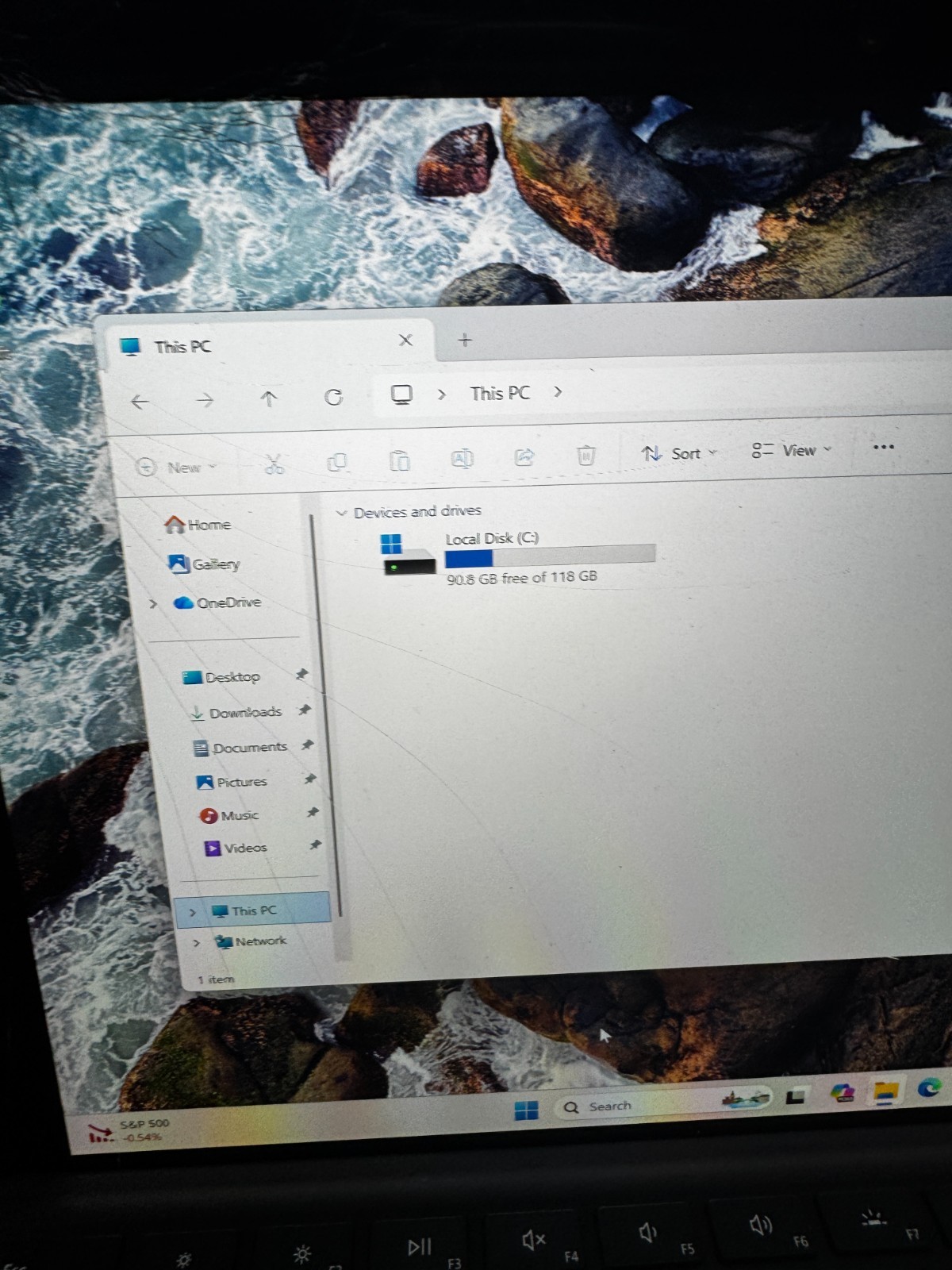Open the See more three-dots menu
Viewport: 952px width, 1270px height.
(x=883, y=447)
